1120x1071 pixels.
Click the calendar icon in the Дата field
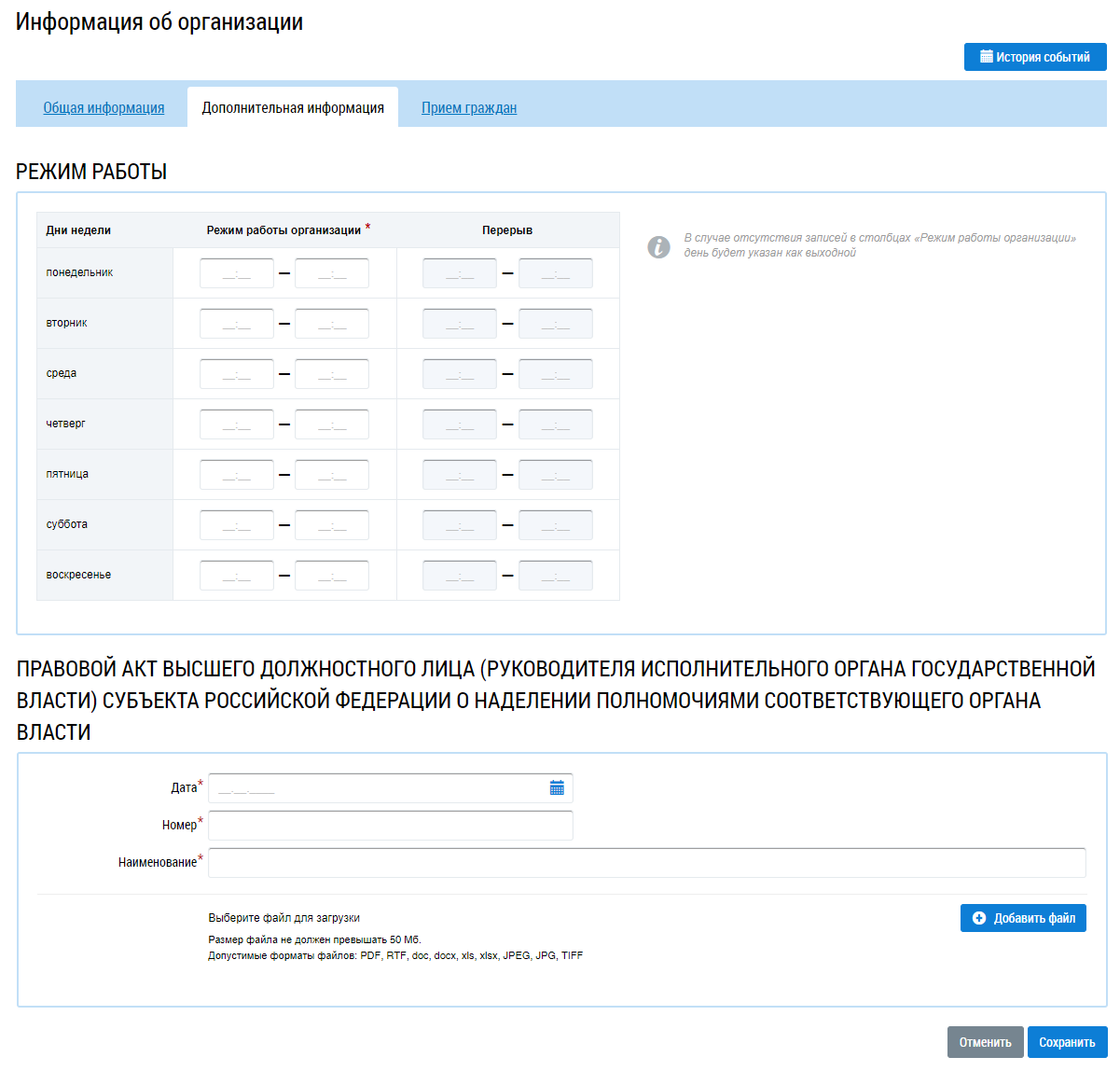click(557, 788)
